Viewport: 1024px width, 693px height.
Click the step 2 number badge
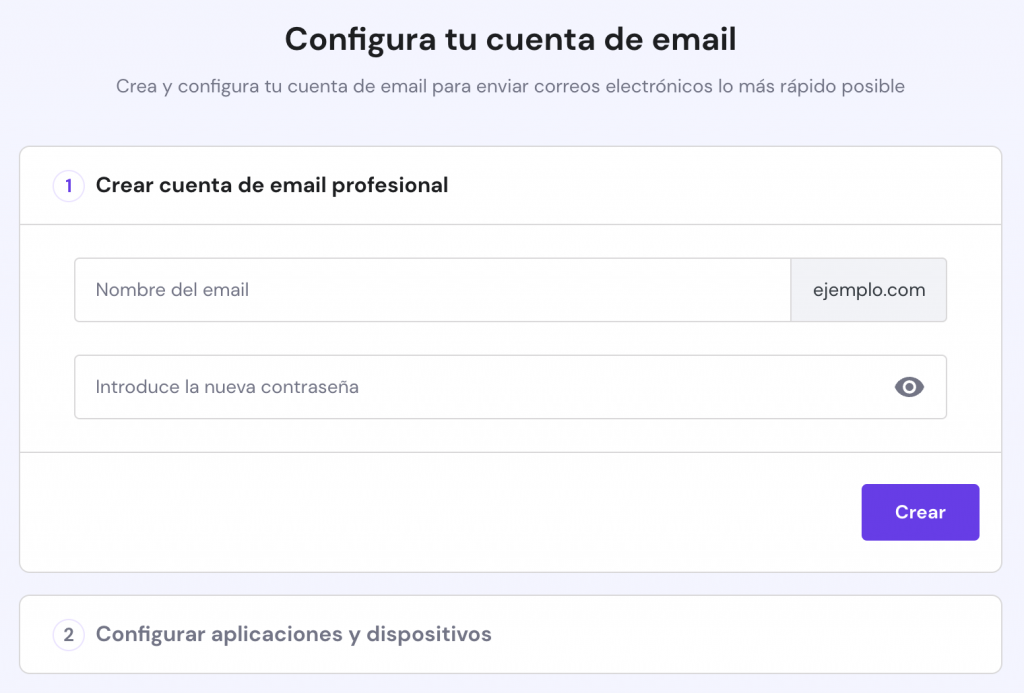69,634
